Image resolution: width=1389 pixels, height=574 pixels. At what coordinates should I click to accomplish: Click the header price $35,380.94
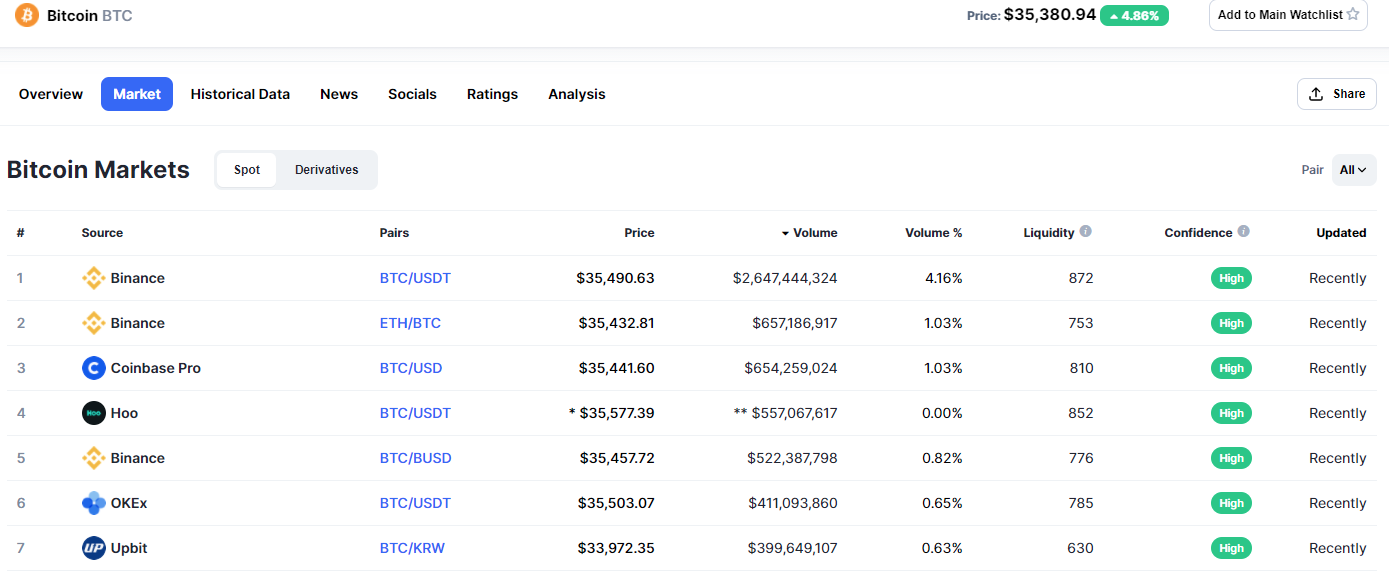1050,15
